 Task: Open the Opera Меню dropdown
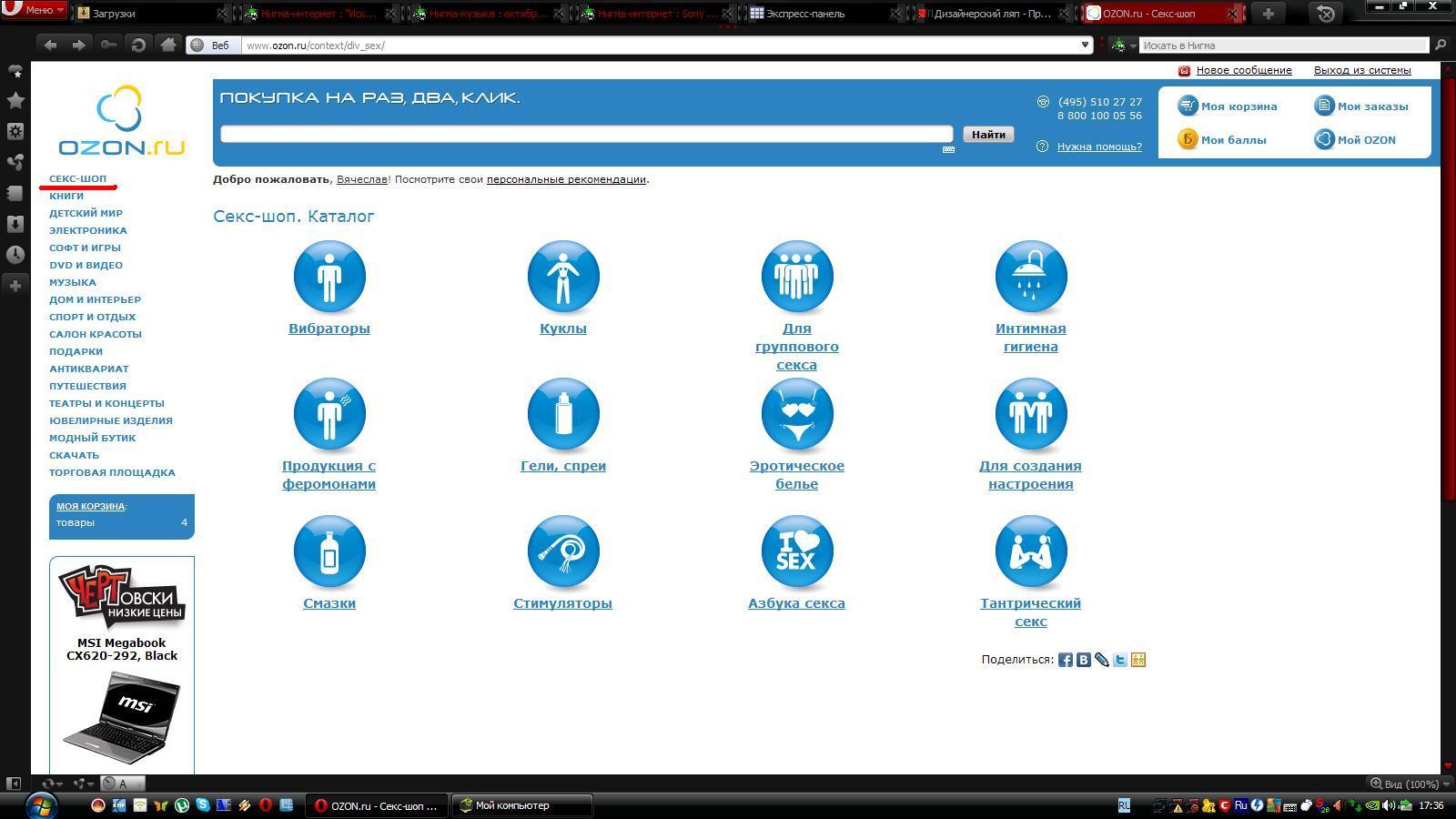(x=35, y=10)
